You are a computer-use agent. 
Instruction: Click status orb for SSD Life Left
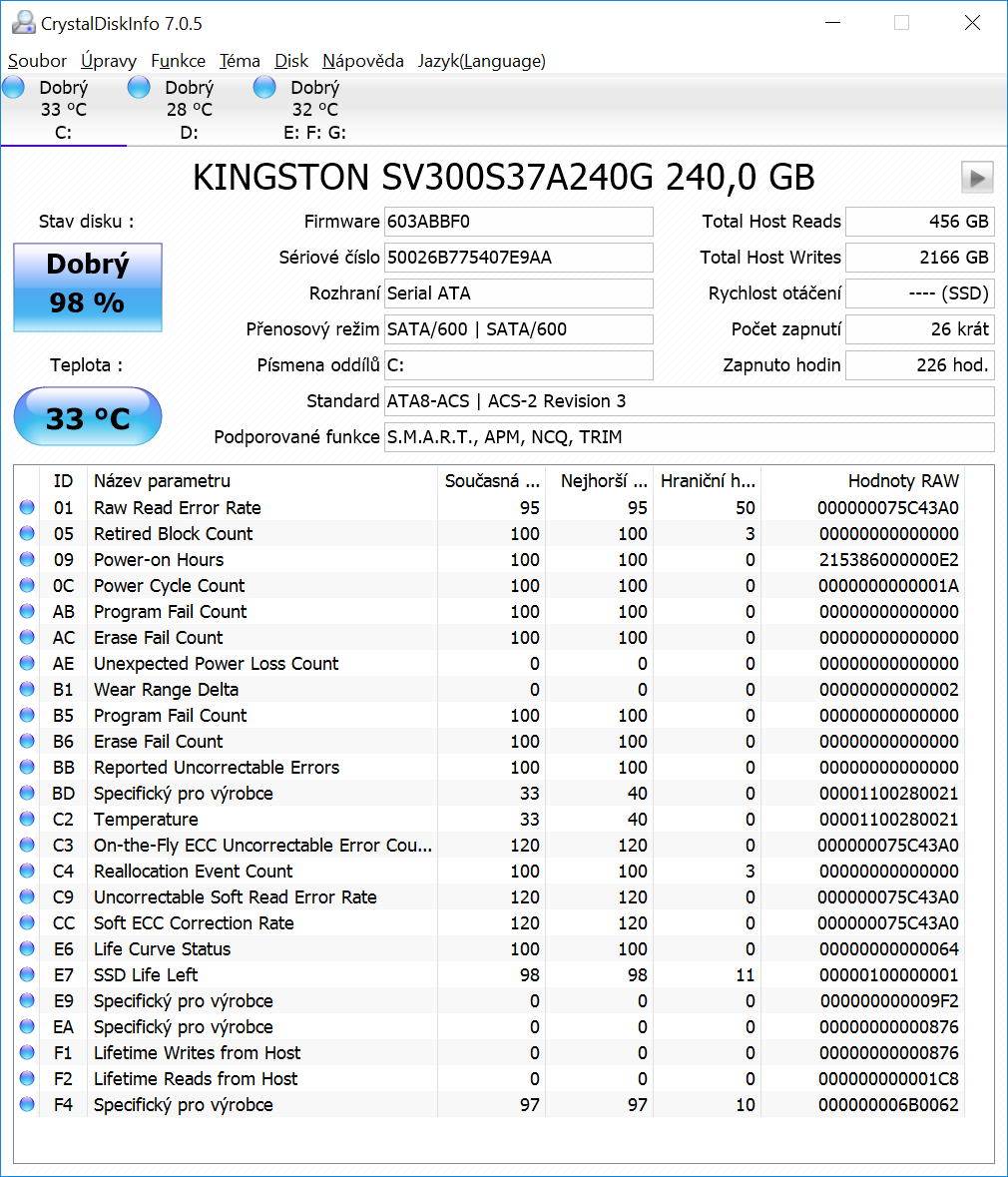click(27, 974)
